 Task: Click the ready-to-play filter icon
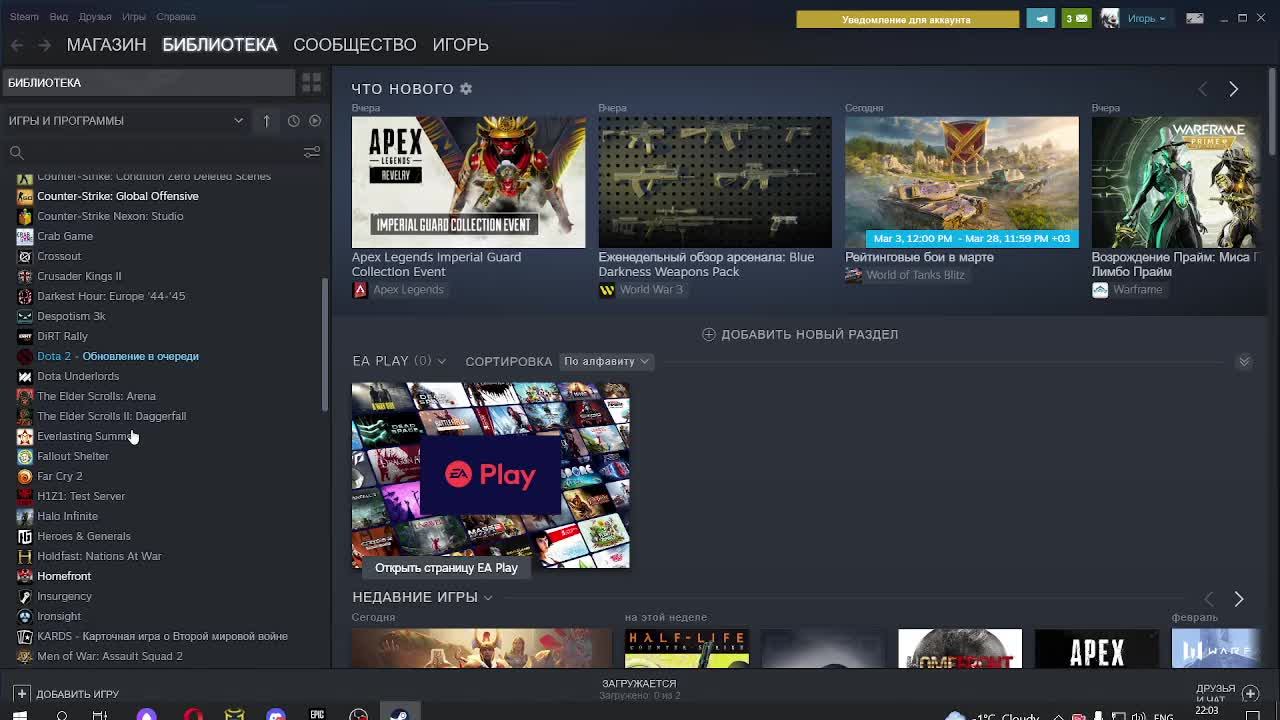coord(315,120)
